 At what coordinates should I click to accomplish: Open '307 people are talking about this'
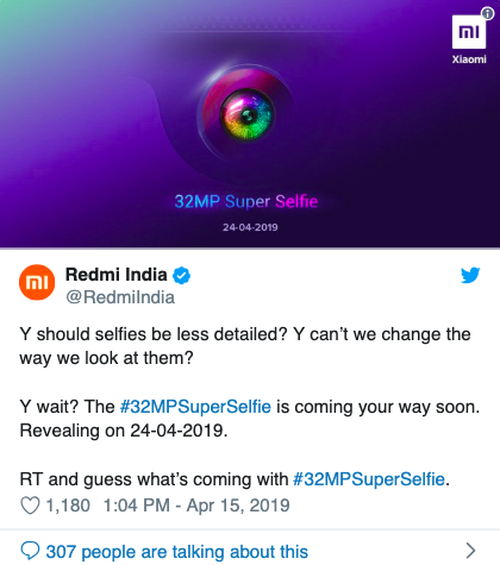[x=177, y=552]
